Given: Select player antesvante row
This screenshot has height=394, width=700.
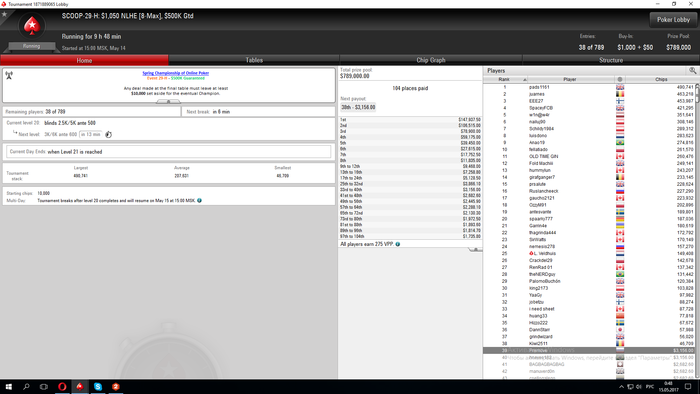Looking at the screenshot, I should (x=589, y=212).
